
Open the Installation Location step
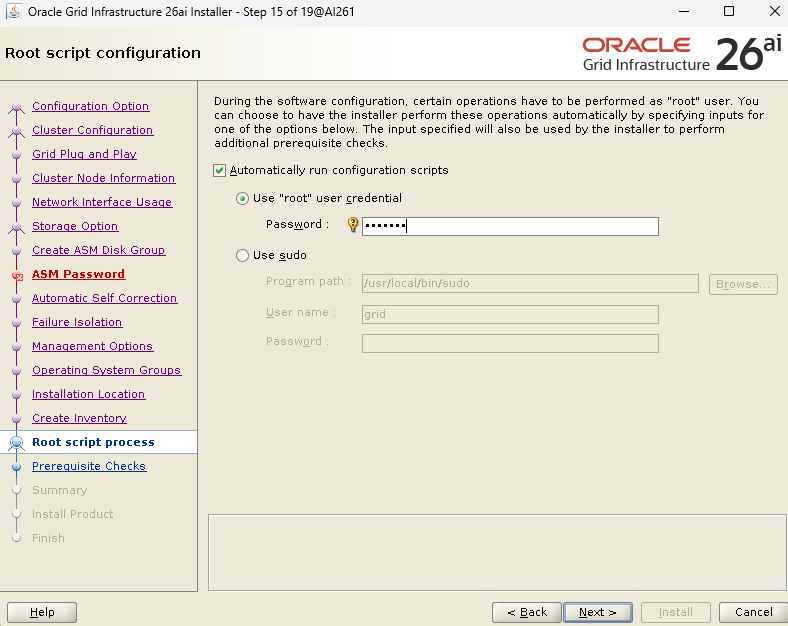click(88, 394)
